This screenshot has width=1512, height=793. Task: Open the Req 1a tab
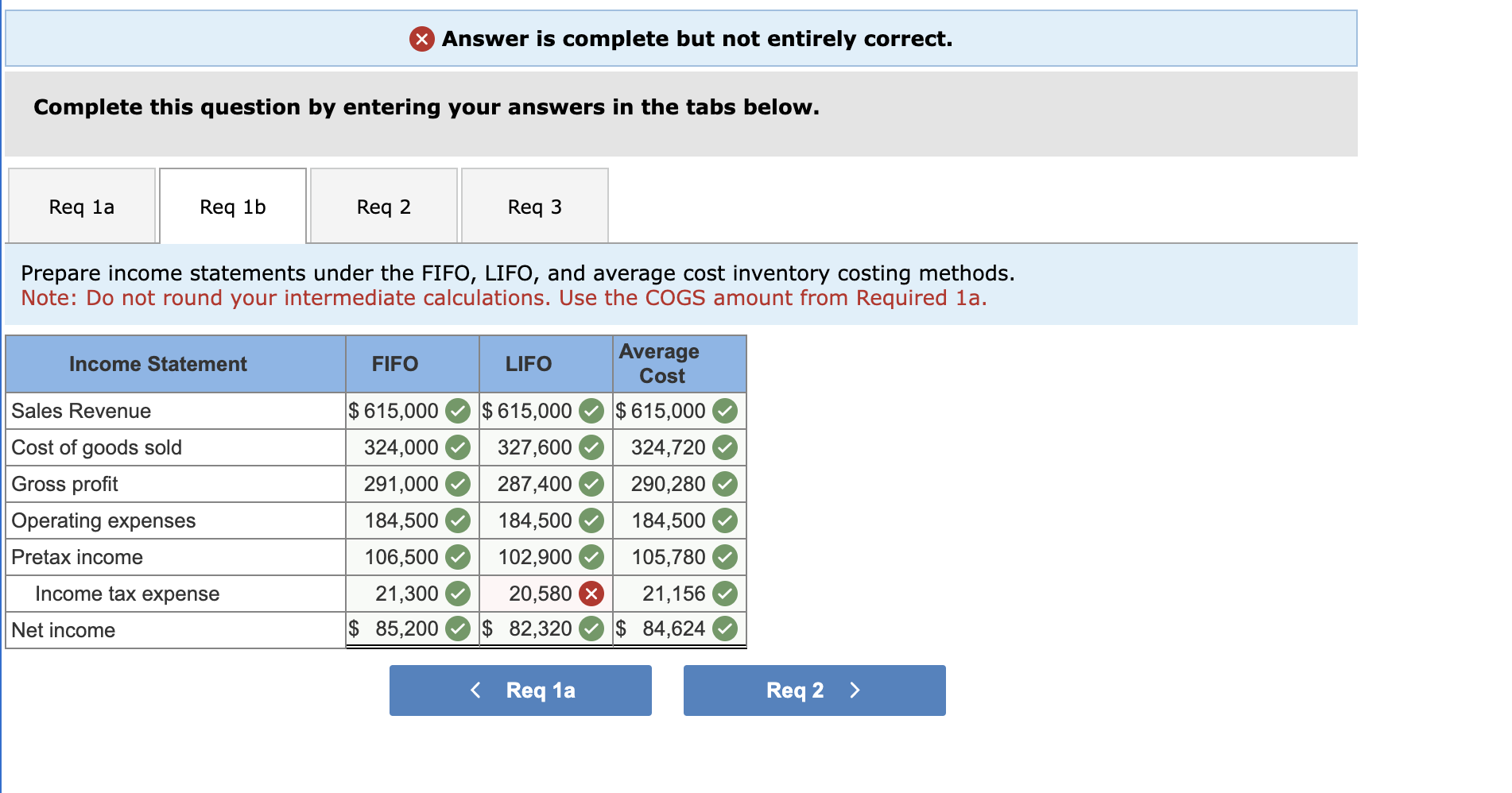tap(80, 206)
